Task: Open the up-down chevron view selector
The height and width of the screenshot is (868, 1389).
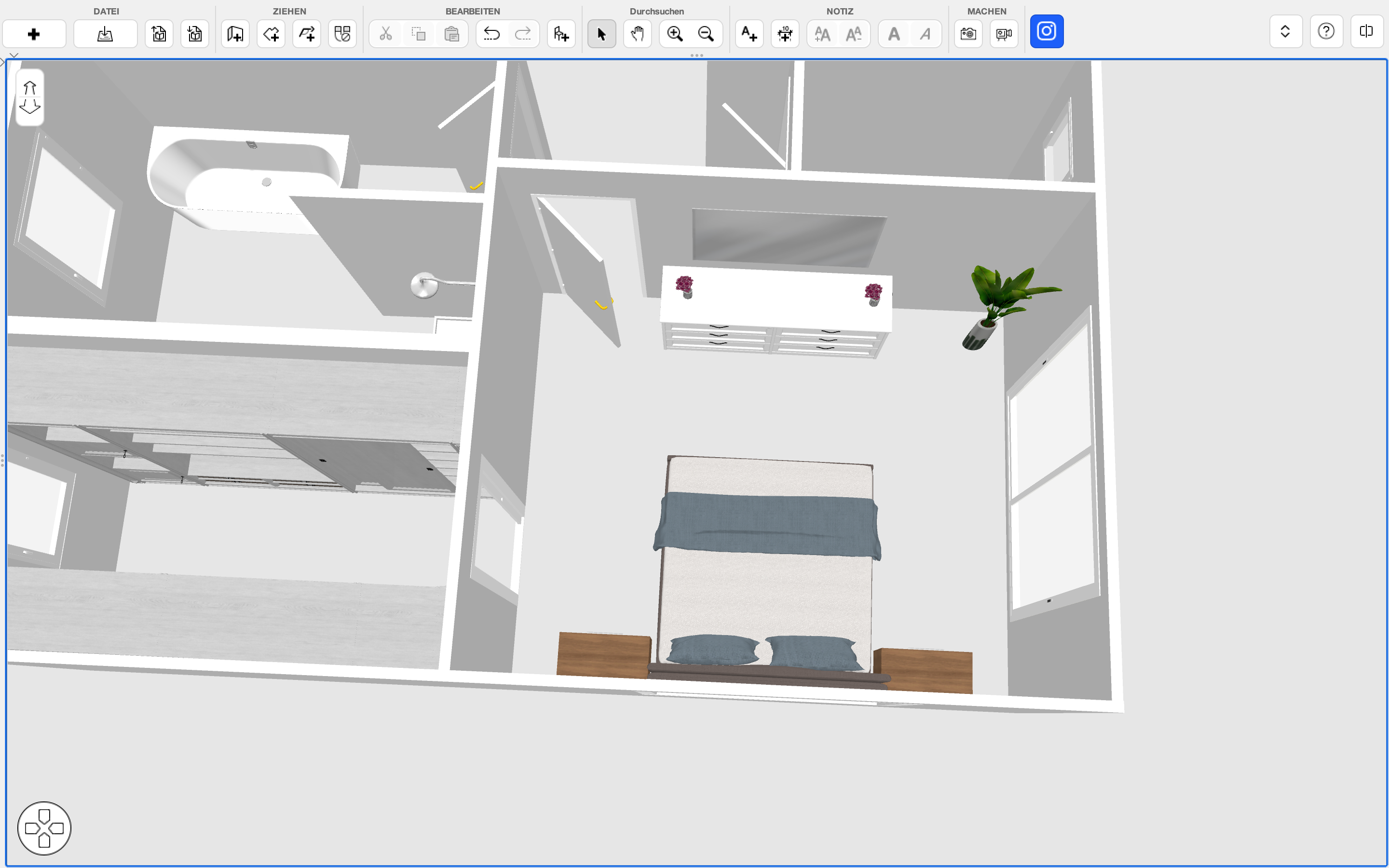Action: pyautogui.click(x=1285, y=31)
